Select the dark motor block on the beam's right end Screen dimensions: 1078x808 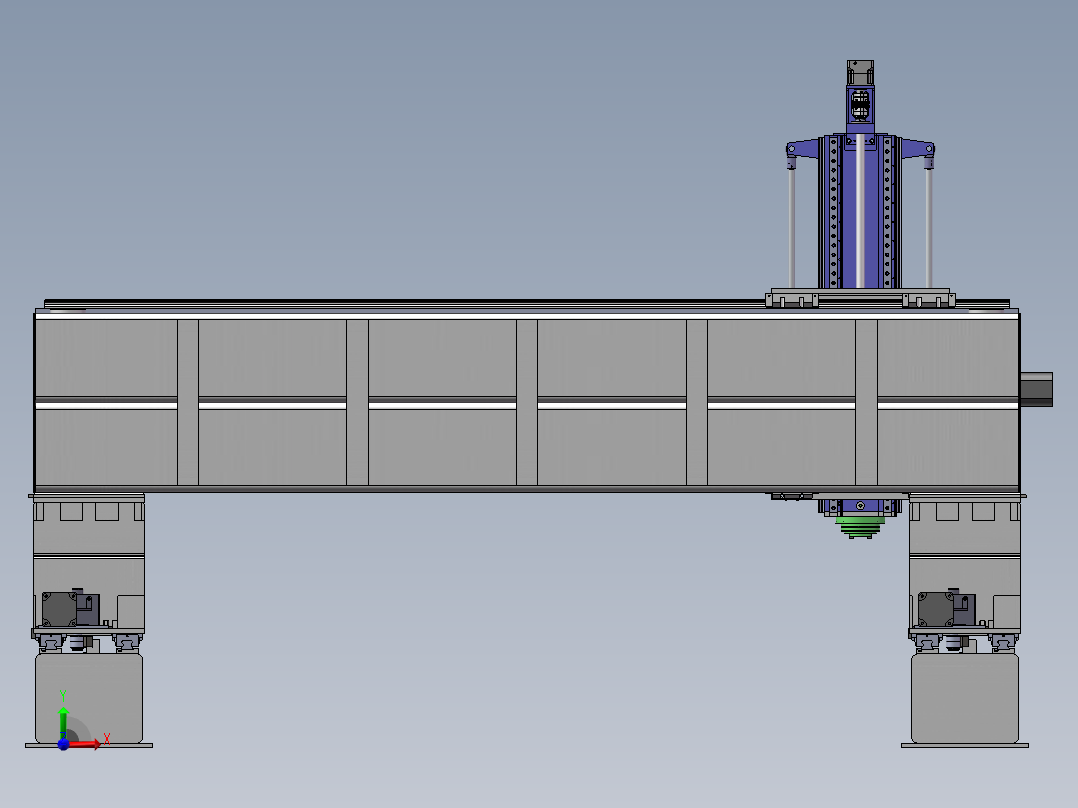[x=1036, y=389]
